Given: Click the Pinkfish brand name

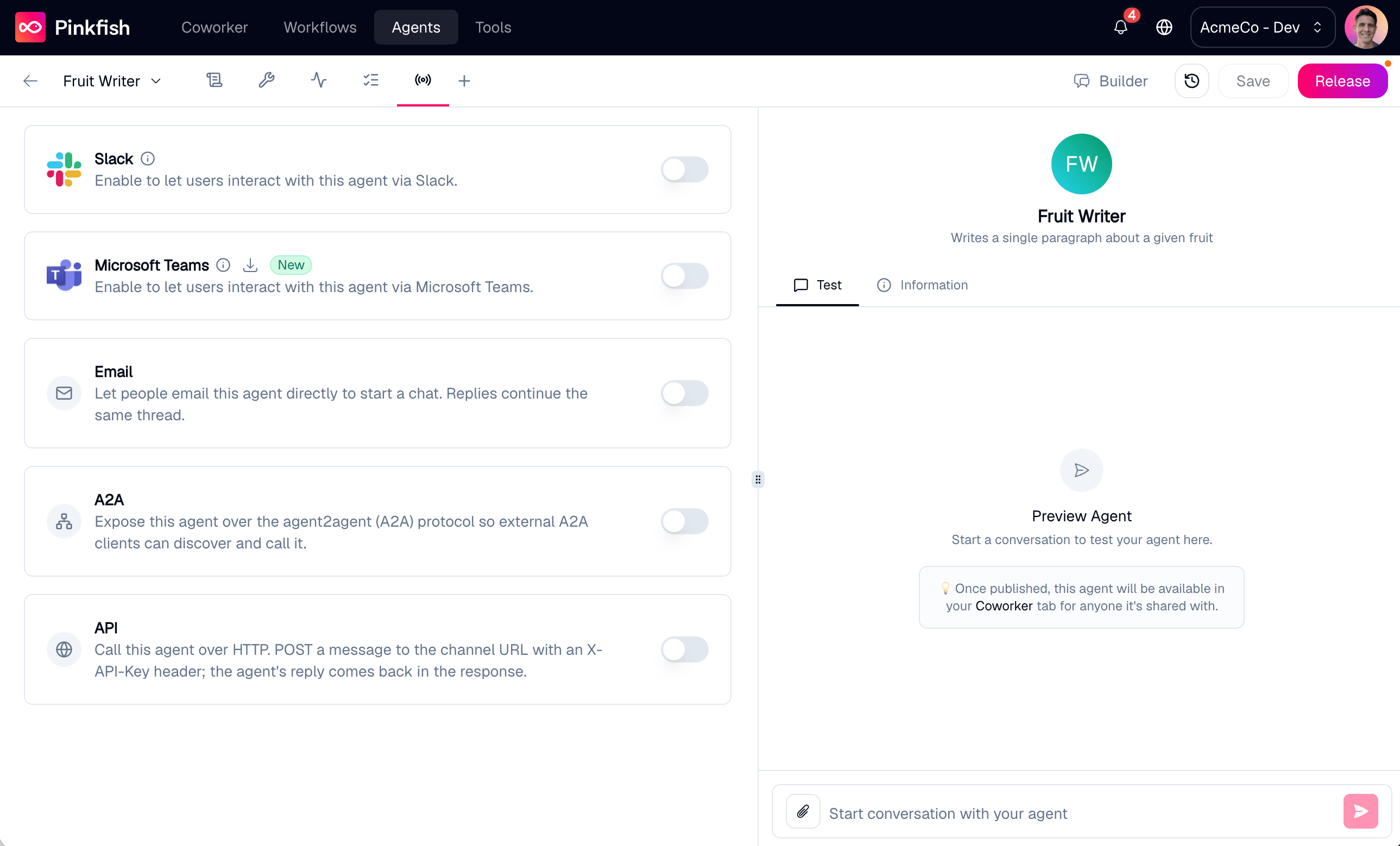Looking at the screenshot, I should [92, 27].
